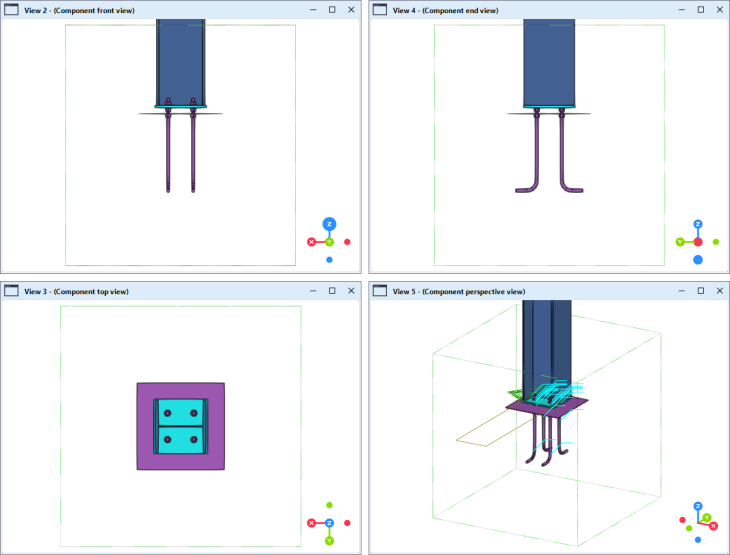Select the left hooked anchor rod in View 4
The image size is (730, 555).
click(x=536, y=149)
